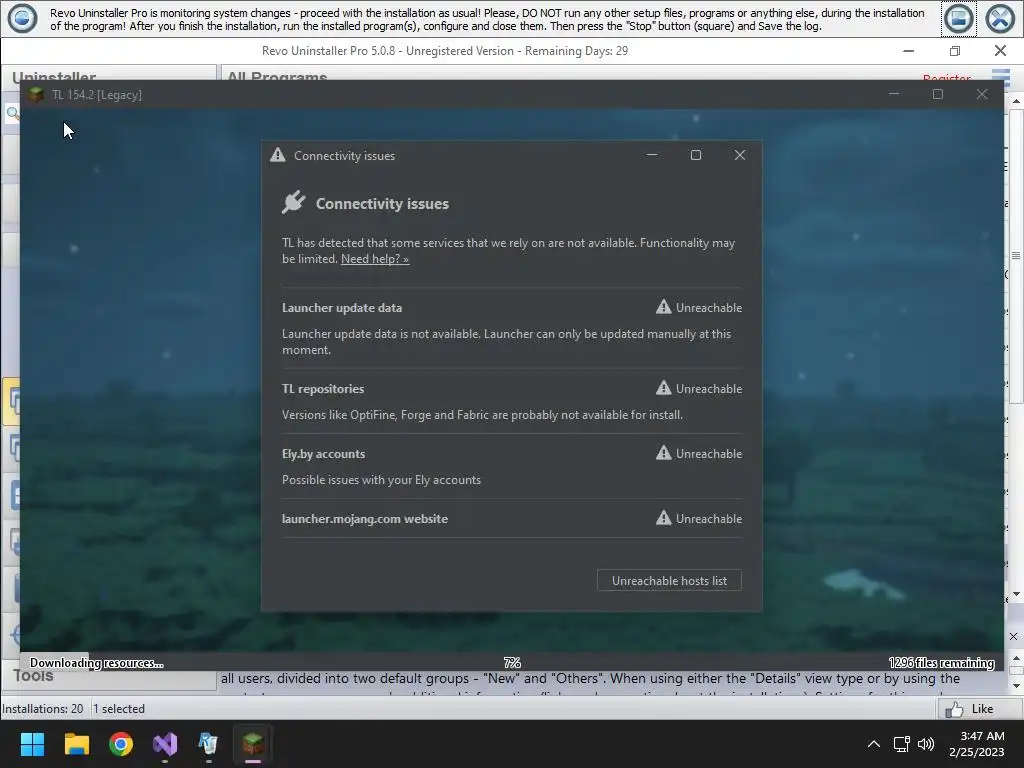This screenshot has width=1024, height=768.
Task: Select the Ely.by accounts heading
Action: point(323,454)
